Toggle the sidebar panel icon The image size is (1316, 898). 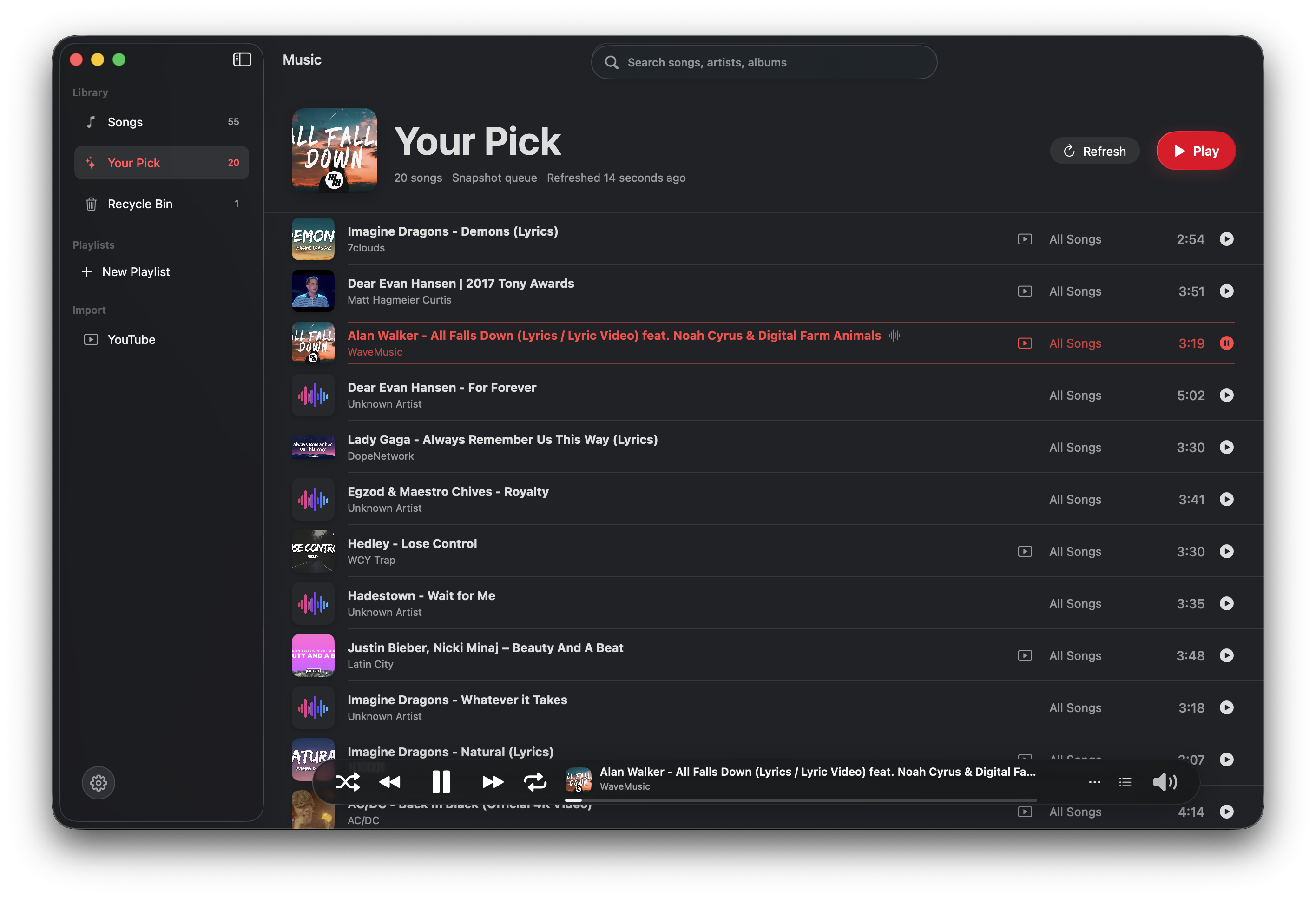click(242, 59)
